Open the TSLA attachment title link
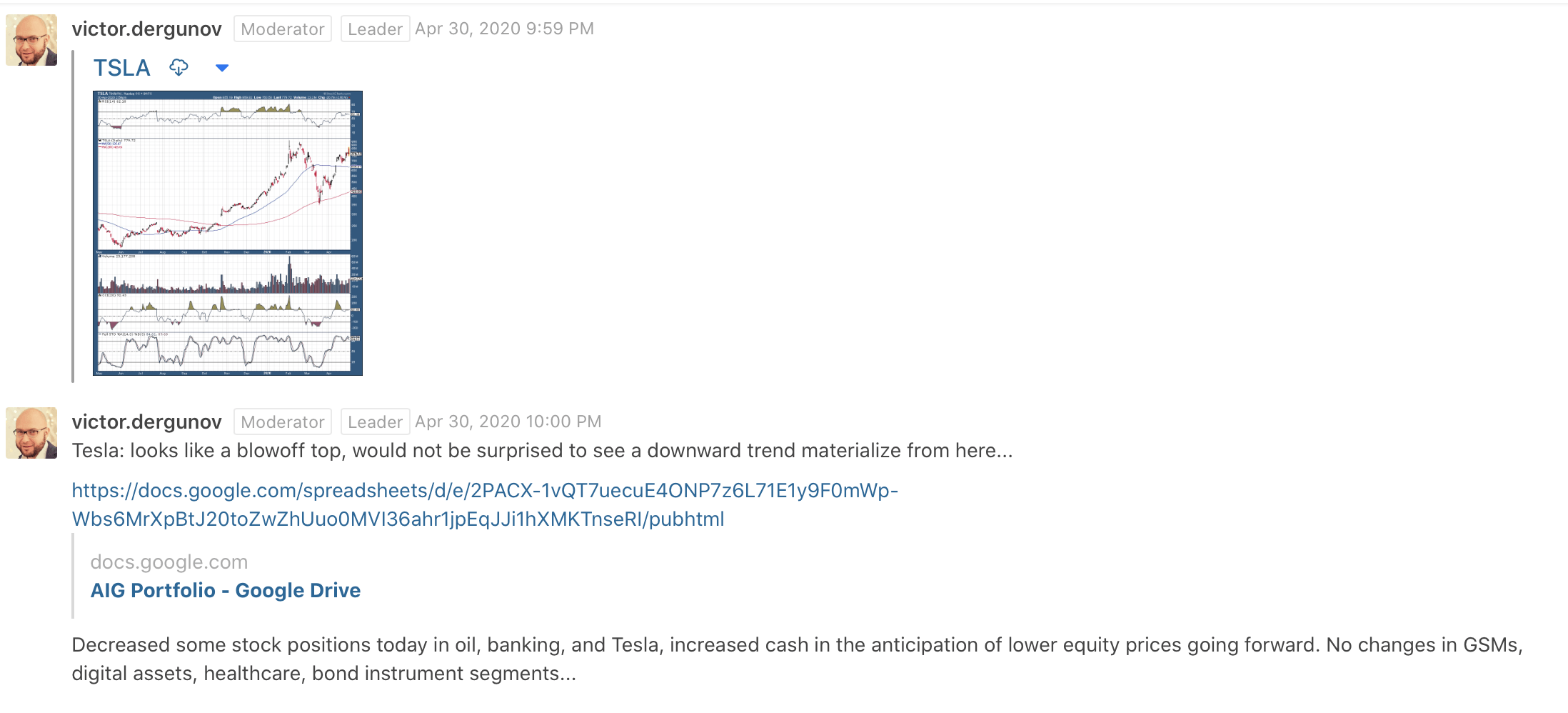Viewport: 1568px width, 713px height. (122, 68)
